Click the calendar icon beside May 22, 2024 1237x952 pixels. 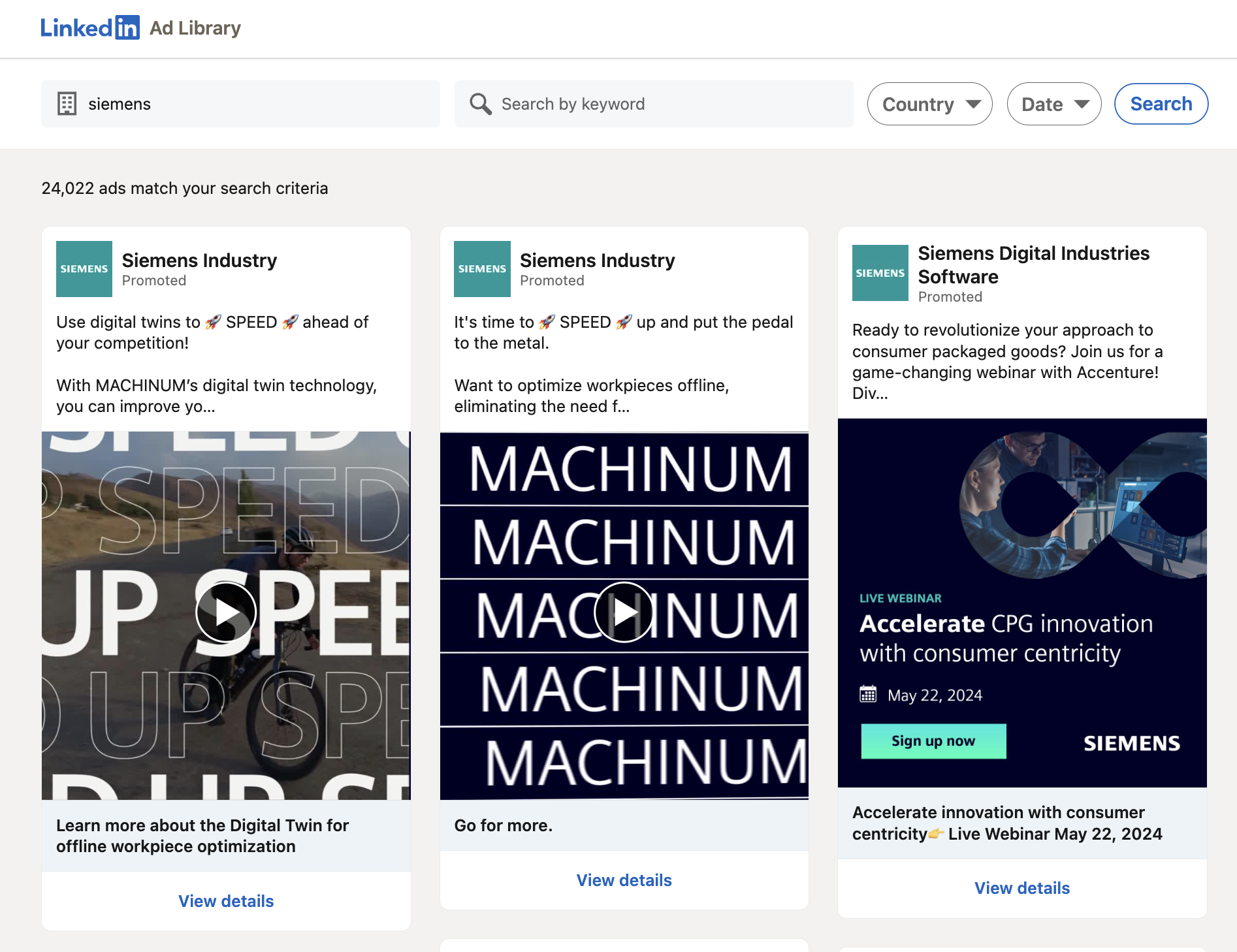868,694
